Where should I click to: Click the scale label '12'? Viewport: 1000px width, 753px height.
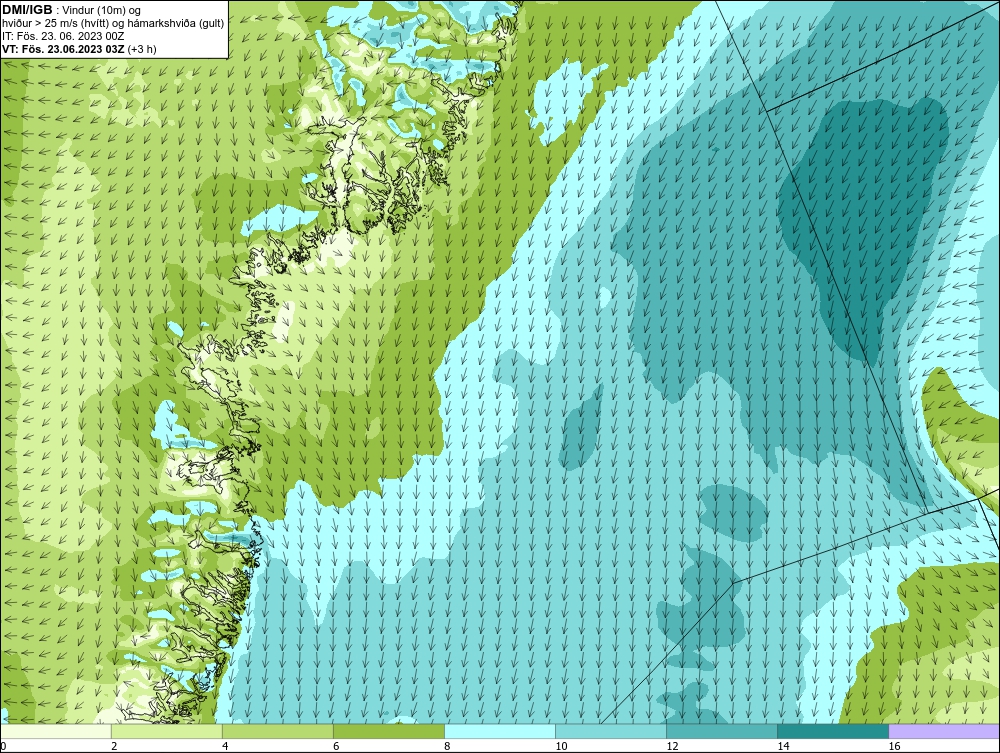pos(672,746)
